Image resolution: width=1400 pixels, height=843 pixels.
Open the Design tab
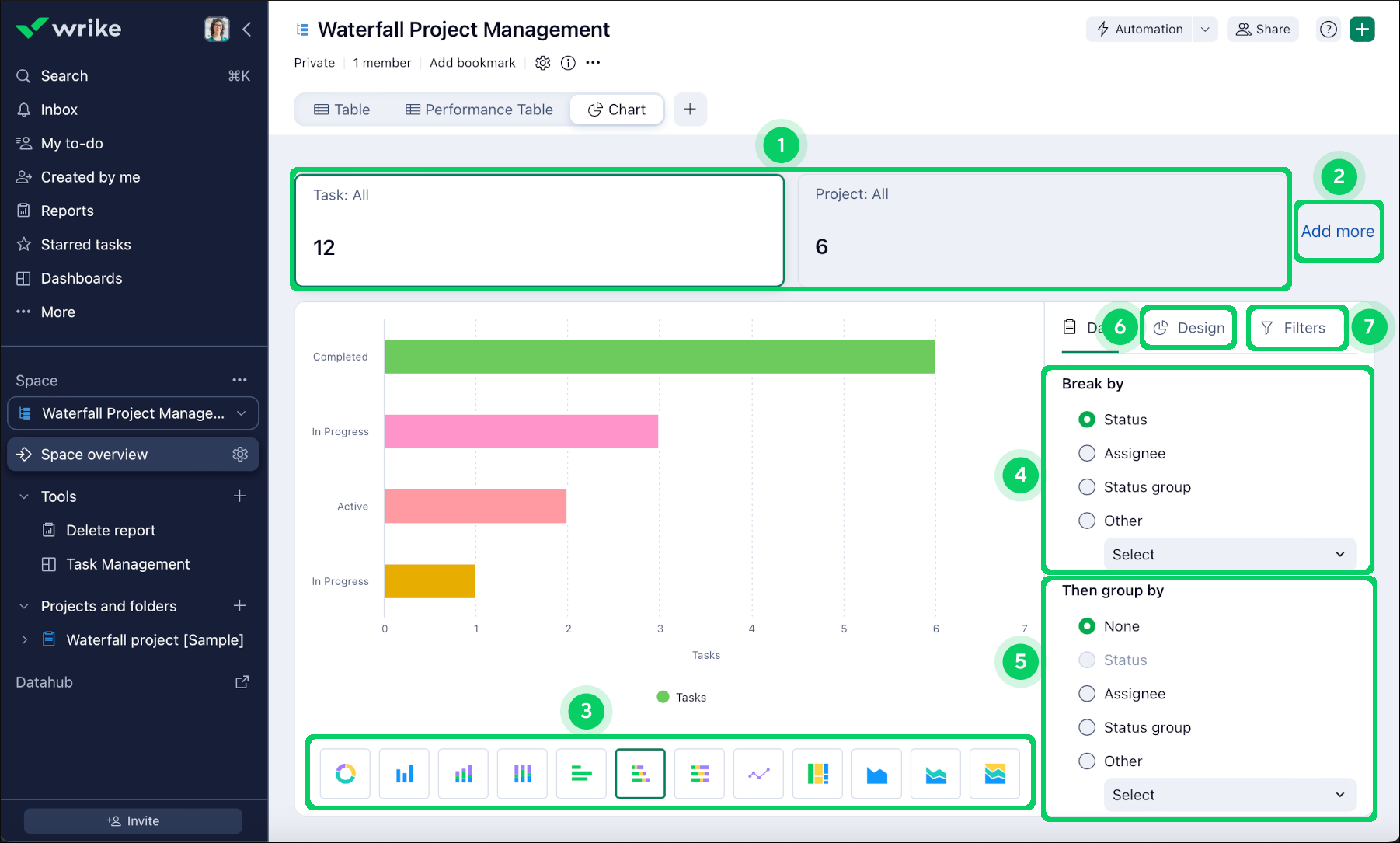click(1189, 328)
